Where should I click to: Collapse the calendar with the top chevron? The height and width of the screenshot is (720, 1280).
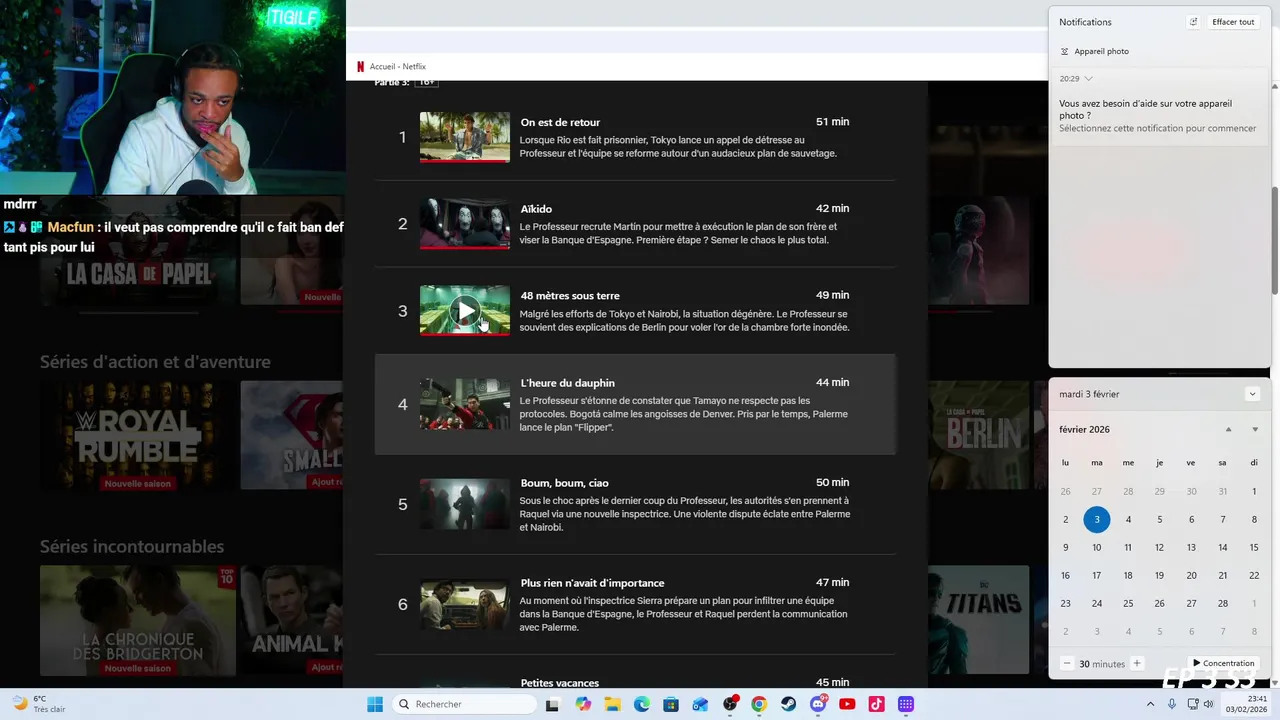[x=1252, y=394]
